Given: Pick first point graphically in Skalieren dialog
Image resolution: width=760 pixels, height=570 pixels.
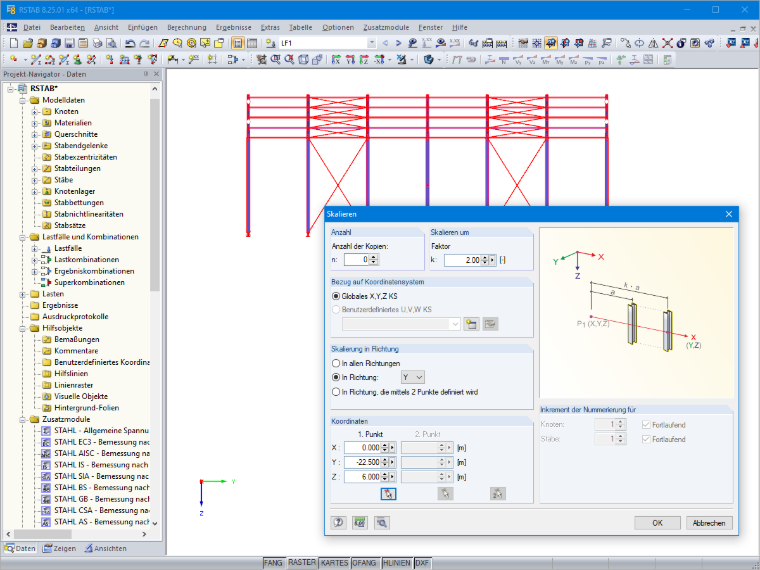Looking at the screenshot, I should [x=388, y=493].
